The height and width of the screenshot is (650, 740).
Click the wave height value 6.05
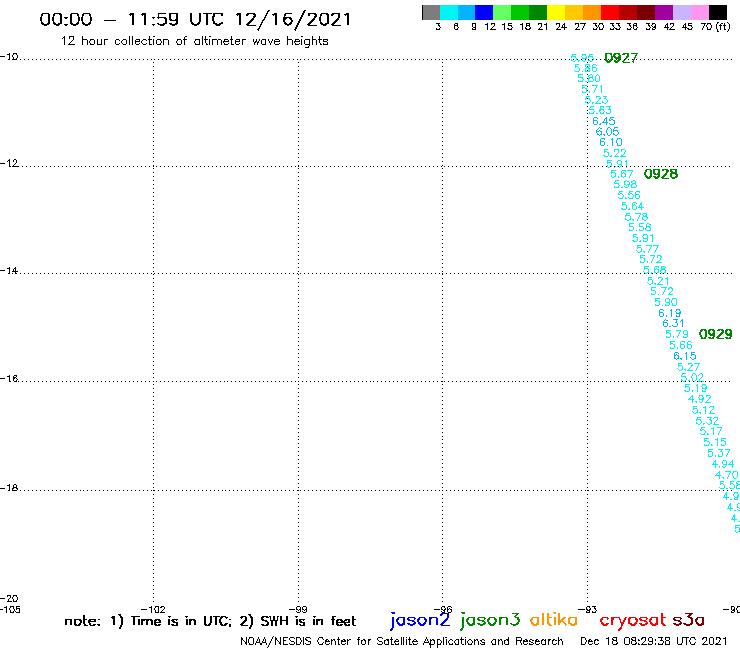pos(607,132)
